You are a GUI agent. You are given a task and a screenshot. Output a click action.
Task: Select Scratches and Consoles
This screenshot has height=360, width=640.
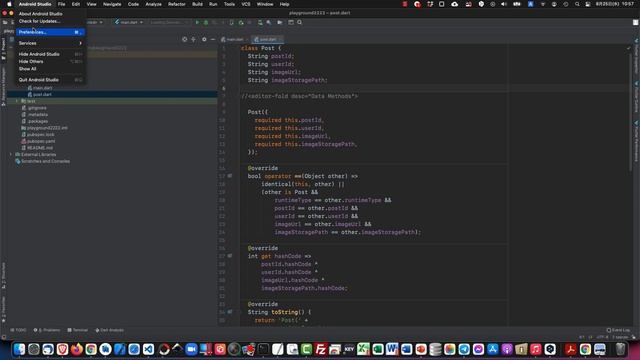coord(42,161)
